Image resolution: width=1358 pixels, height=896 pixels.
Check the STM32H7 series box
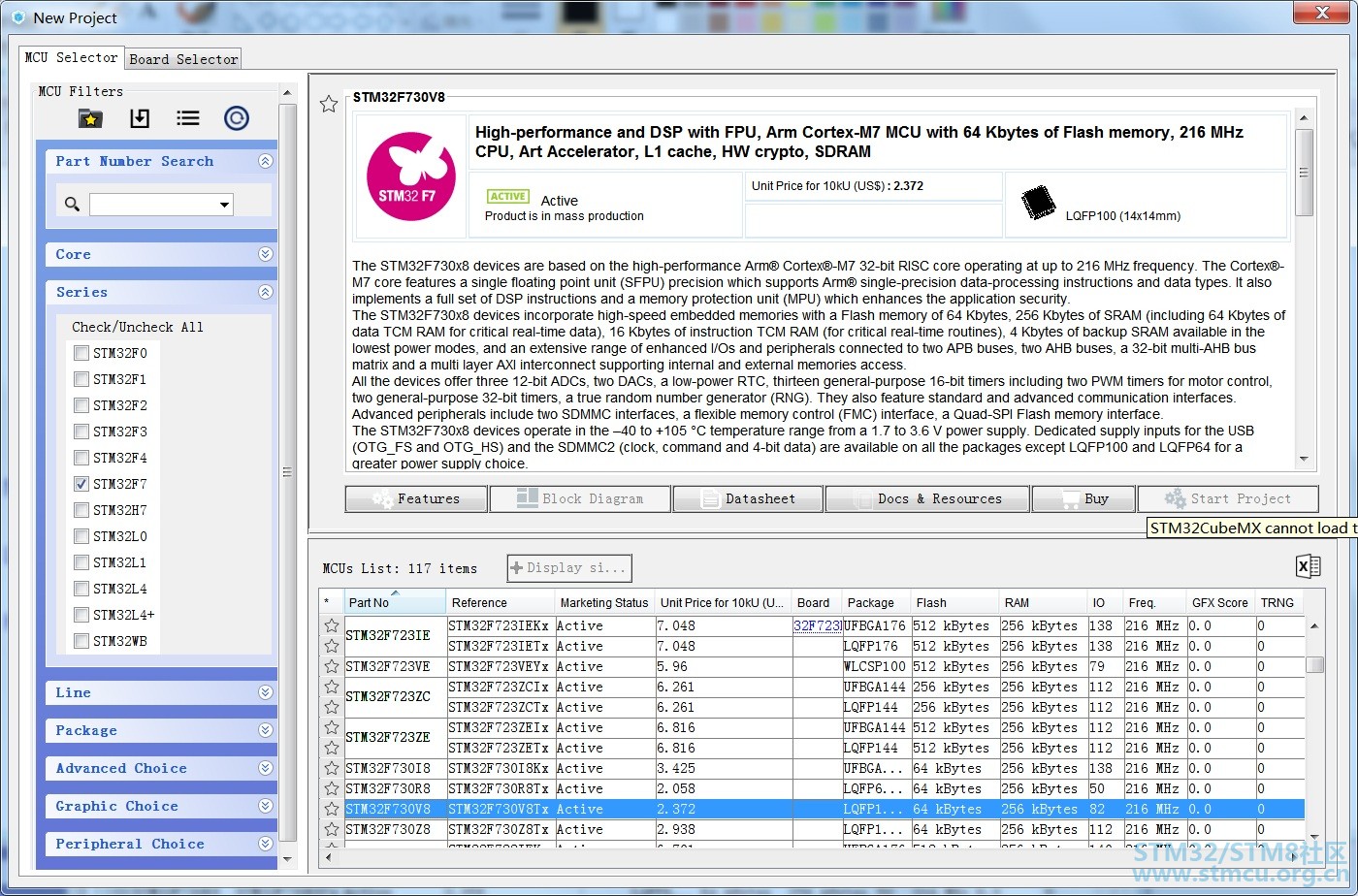click(81, 510)
